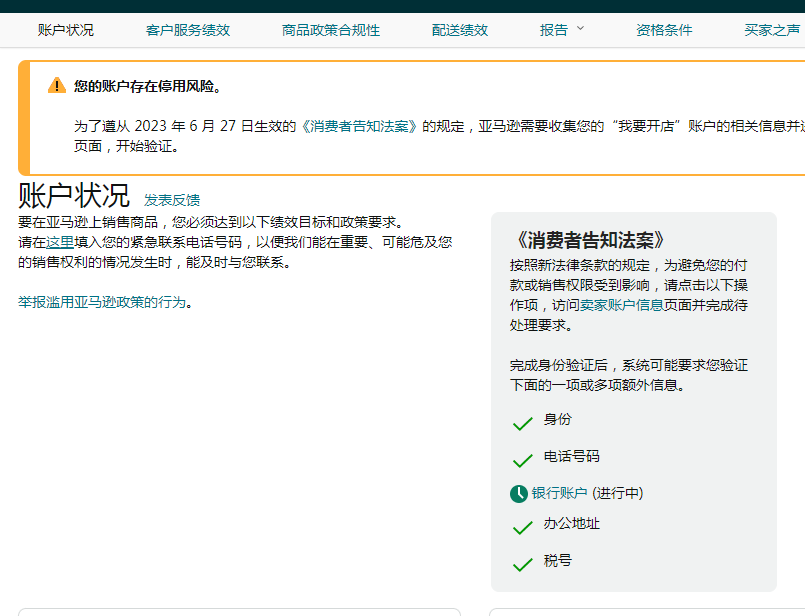
Task: Go to the 配送绩效 tab
Action: click(x=460, y=30)
